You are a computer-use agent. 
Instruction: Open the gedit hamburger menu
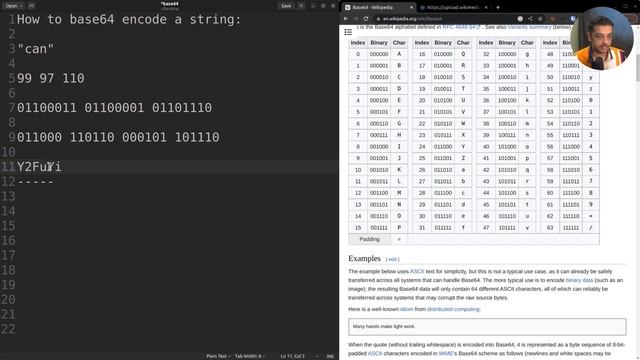point(301,6)
